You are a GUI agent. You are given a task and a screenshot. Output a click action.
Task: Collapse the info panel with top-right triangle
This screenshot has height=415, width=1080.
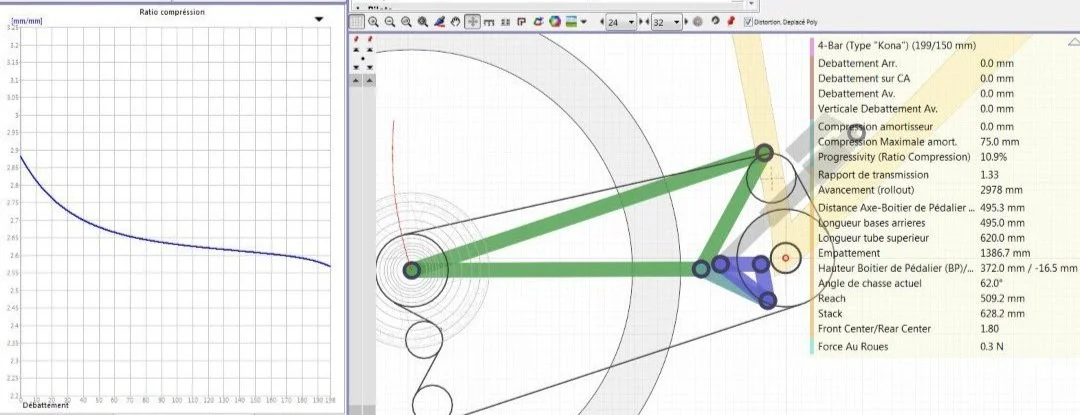pos(1073,42)
